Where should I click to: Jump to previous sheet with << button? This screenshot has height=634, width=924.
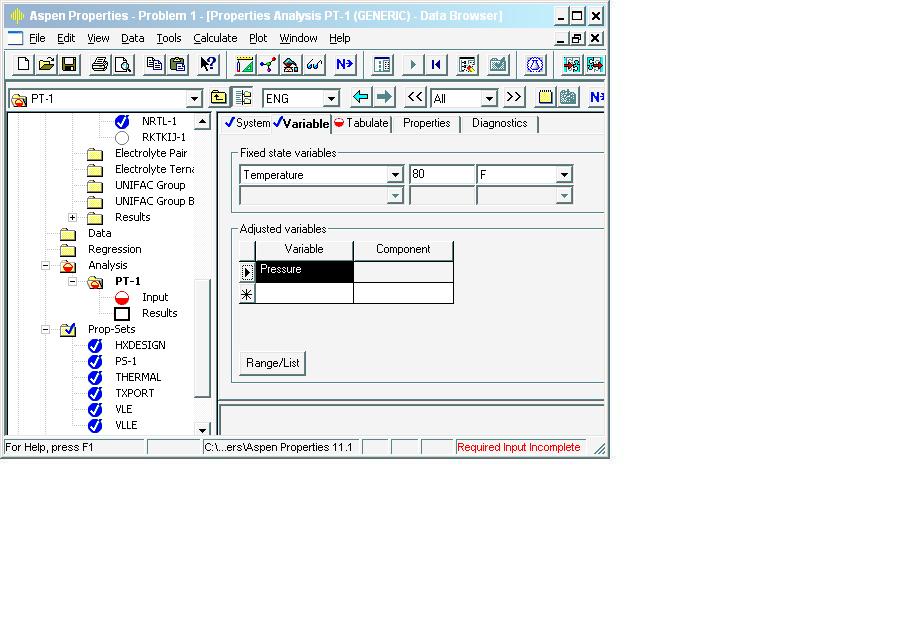[x=415, y=97]
